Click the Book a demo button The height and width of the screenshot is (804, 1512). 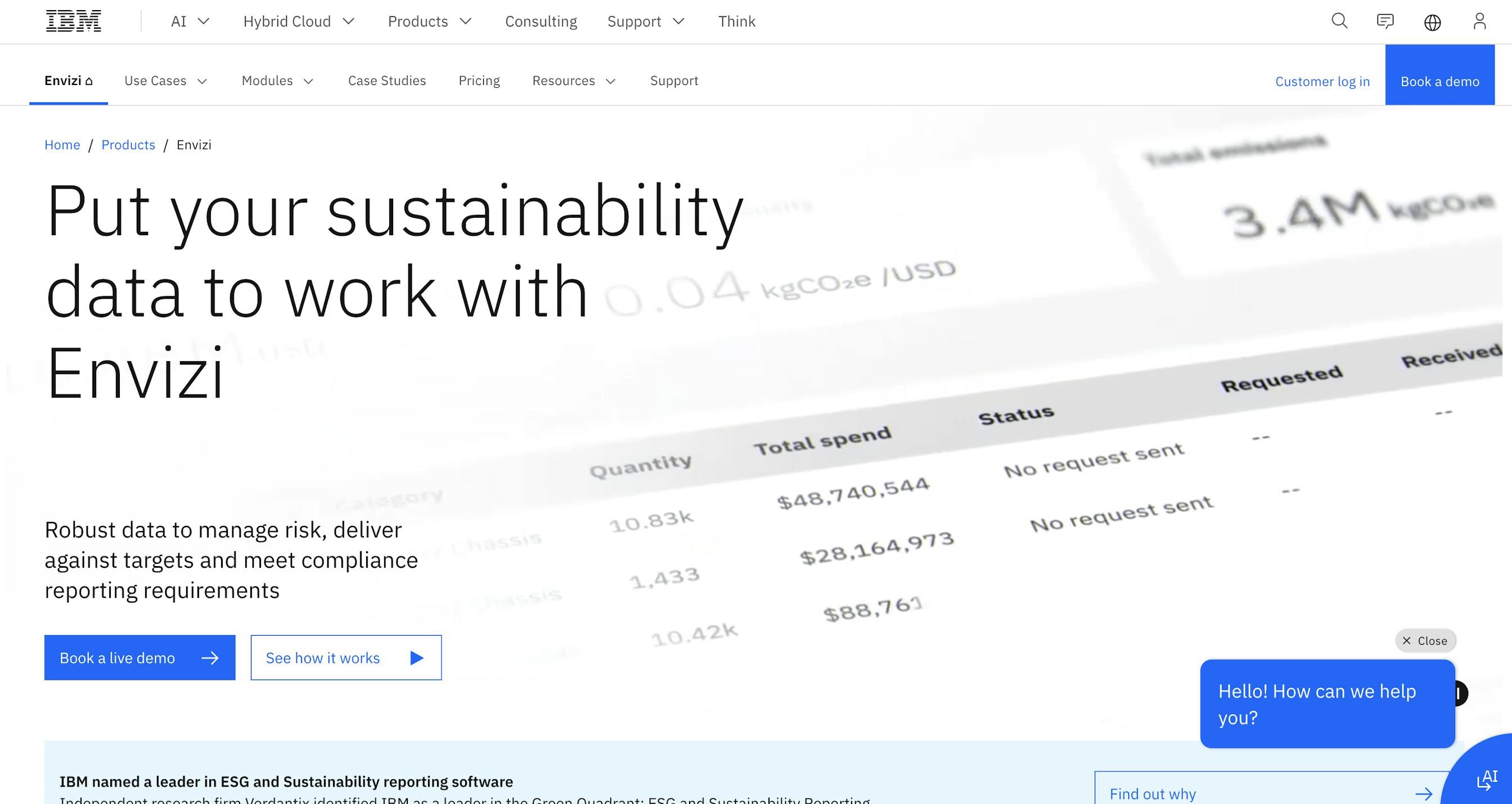(x=1440, y=81)
